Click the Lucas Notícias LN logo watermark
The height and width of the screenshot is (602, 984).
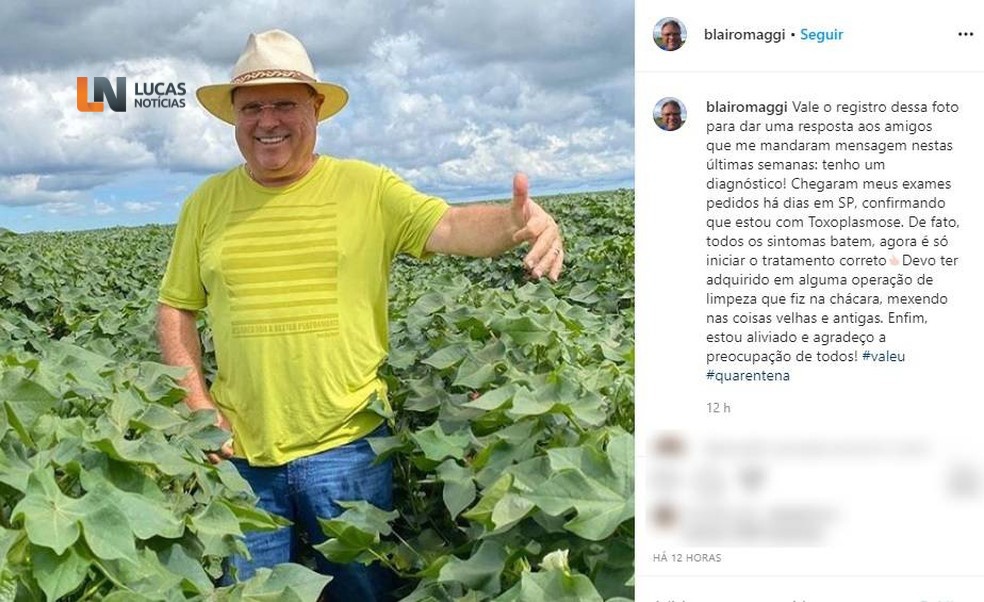[x=101, y=94]
